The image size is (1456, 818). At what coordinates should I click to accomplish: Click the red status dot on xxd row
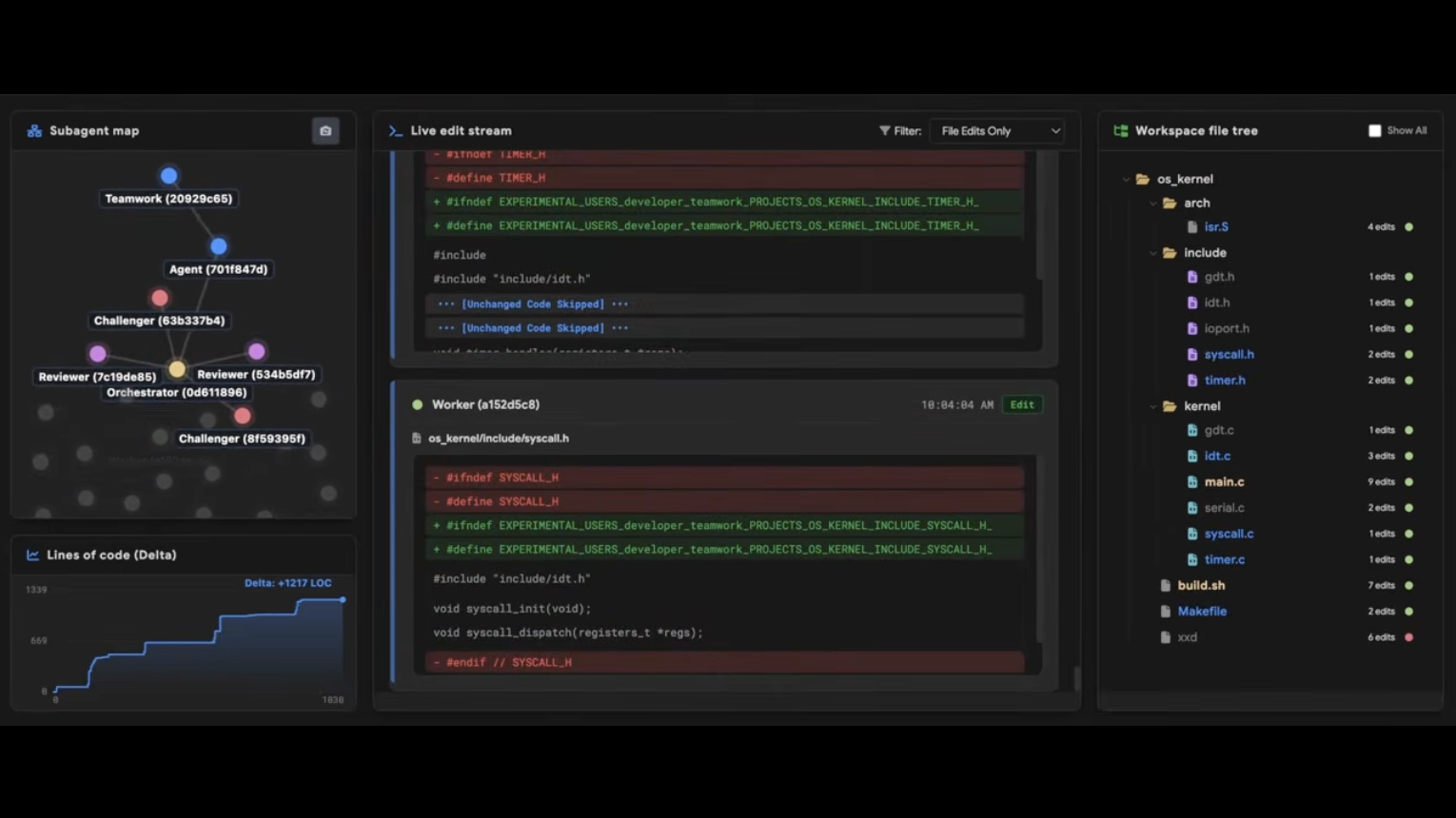1409,637
